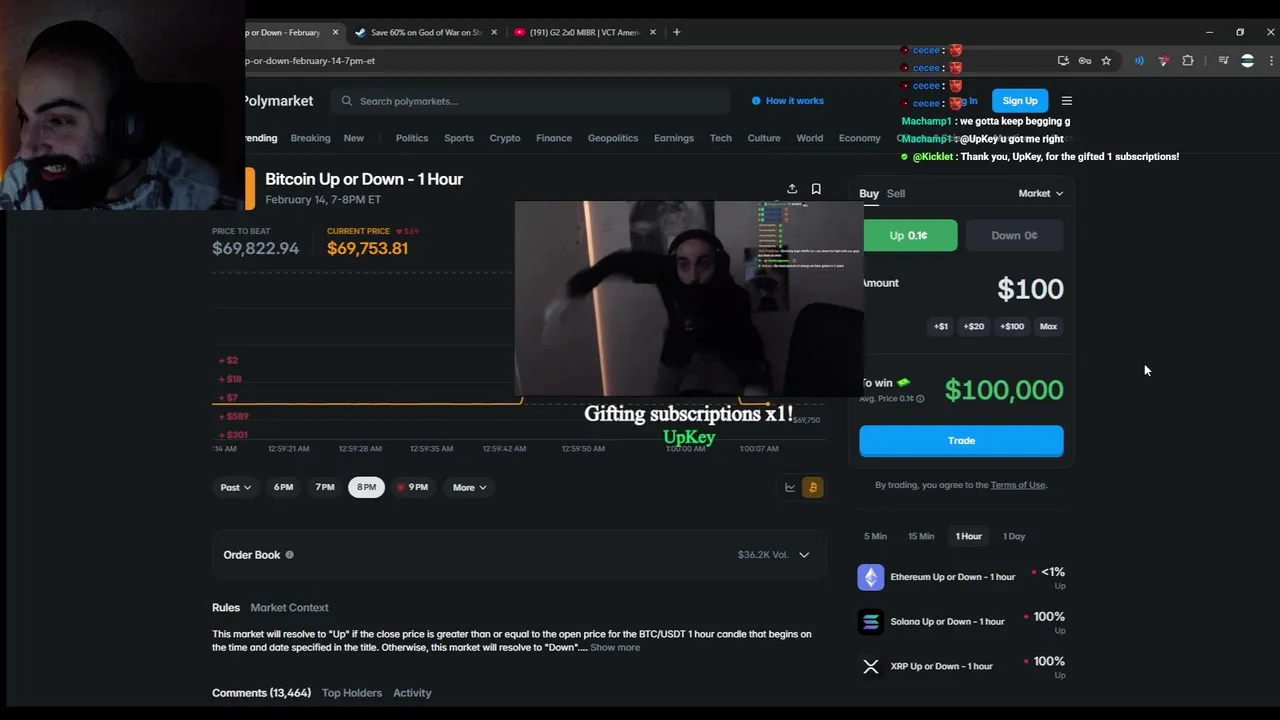This screenshot has width=1280, height=720.
Task: Switch chart to line view icon
Action: click(790, 487)
